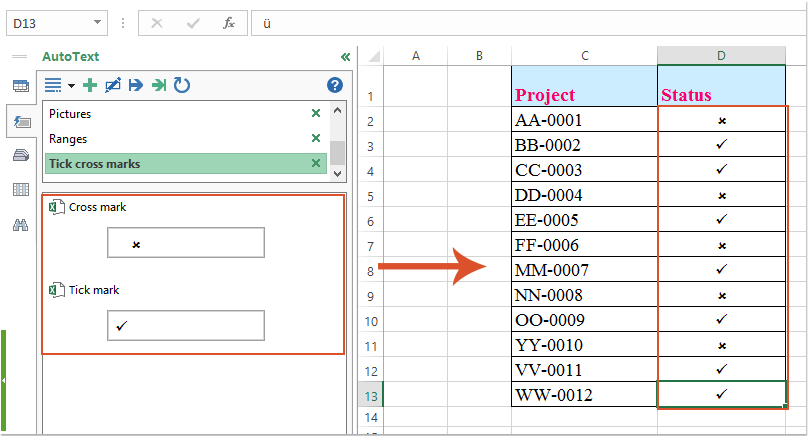Image resolution: width=808 pixels, height=436 pixels.
Task: Collapse the AutoText pane with double chevron
Action: [x=345, y=57]
